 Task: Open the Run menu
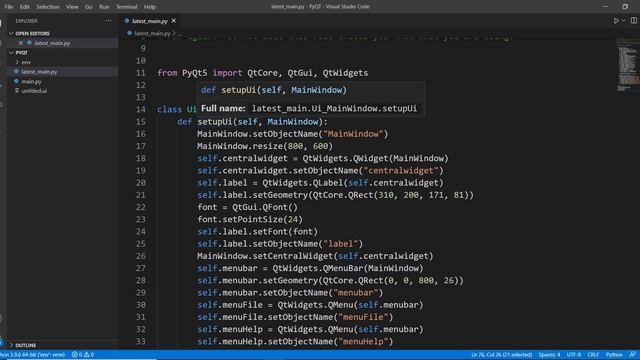coord(104,7)
